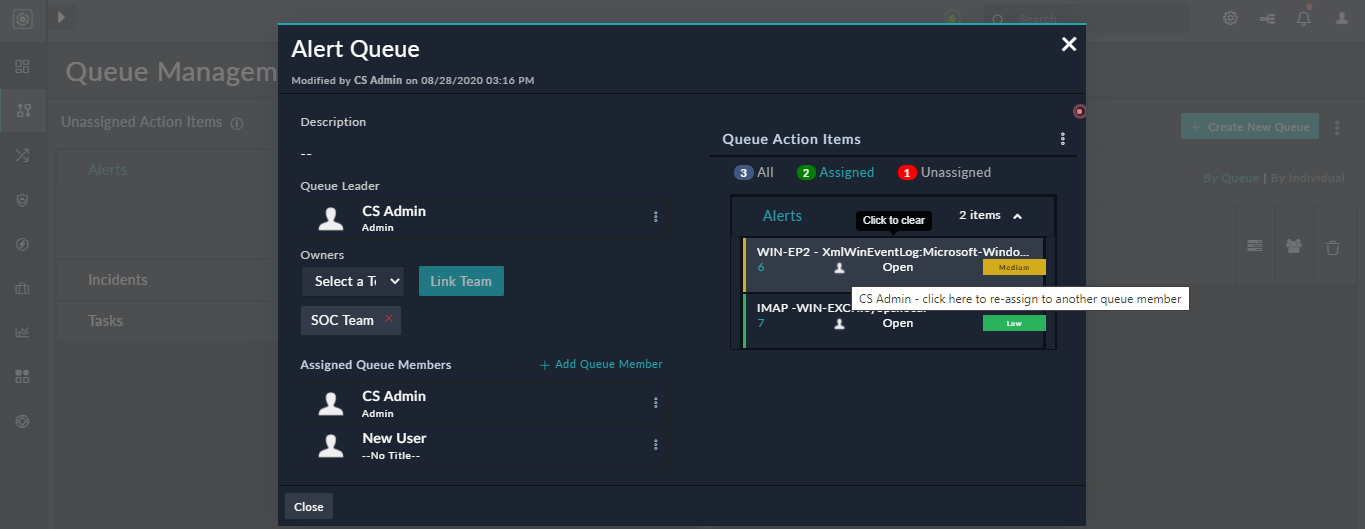Open the Dashboard icon in left sidebar
Image resolution: width=1365 pixels, height=529 pixels.
[x=22, y=67]
